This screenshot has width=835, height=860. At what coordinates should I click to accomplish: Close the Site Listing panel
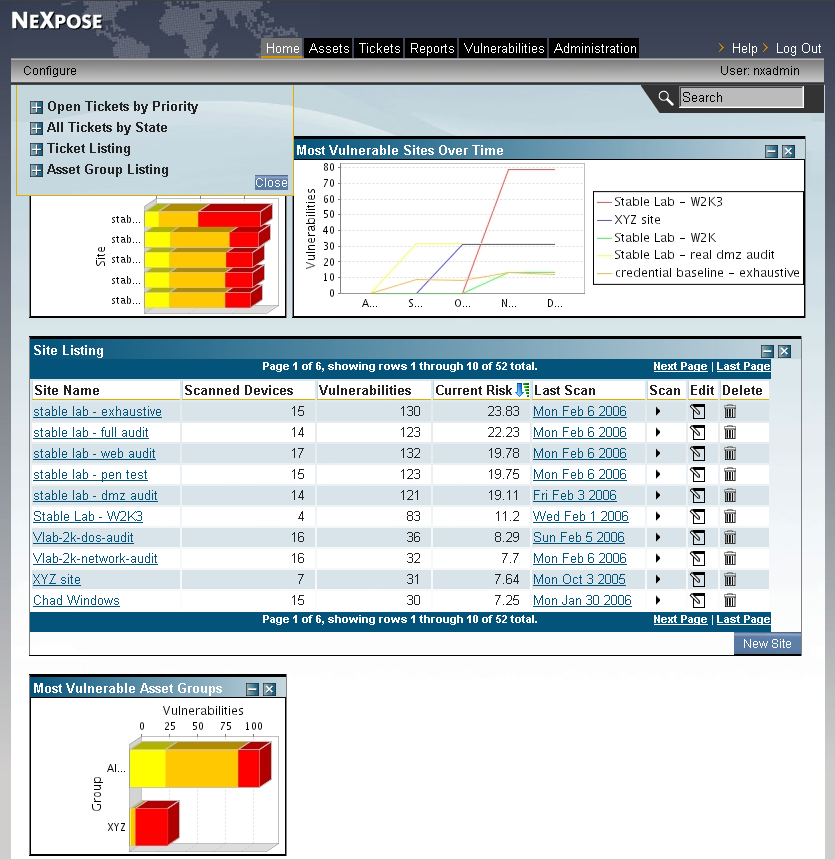coord(785,352)
